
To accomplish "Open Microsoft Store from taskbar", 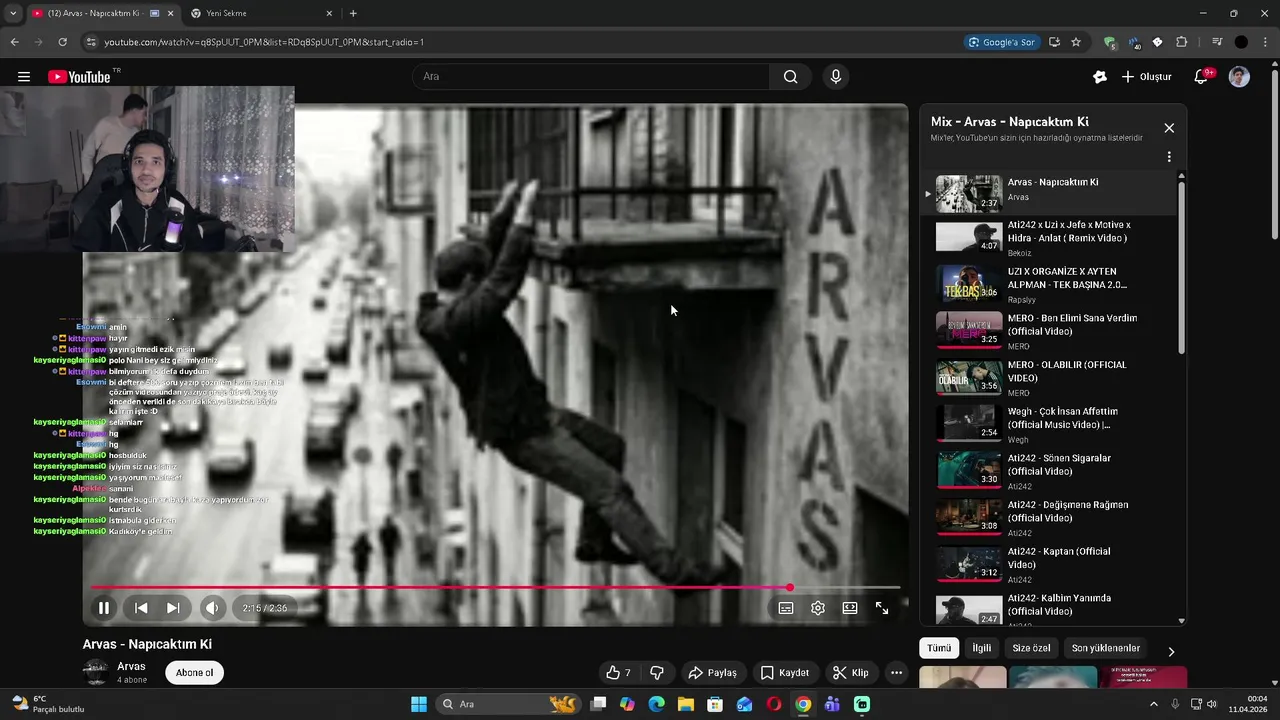I will (715, 704).
